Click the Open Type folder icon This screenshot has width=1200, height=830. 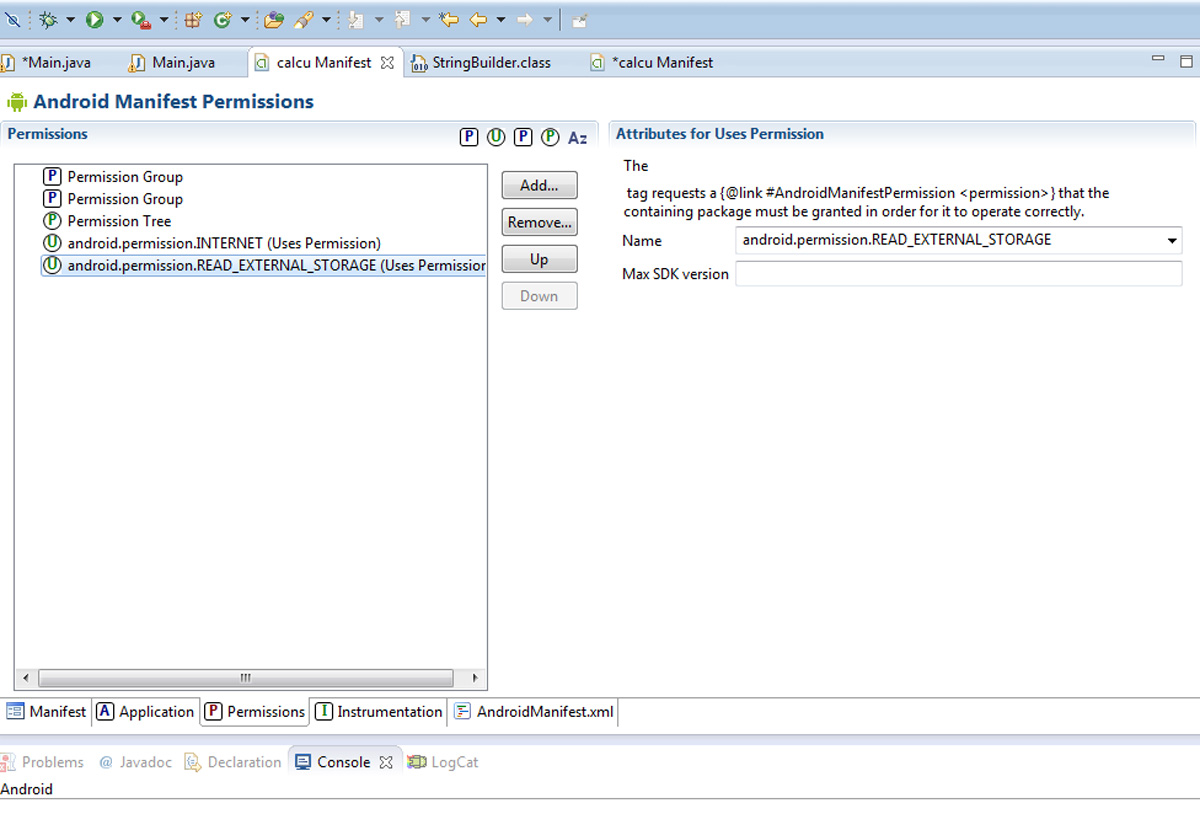(273, 19)
